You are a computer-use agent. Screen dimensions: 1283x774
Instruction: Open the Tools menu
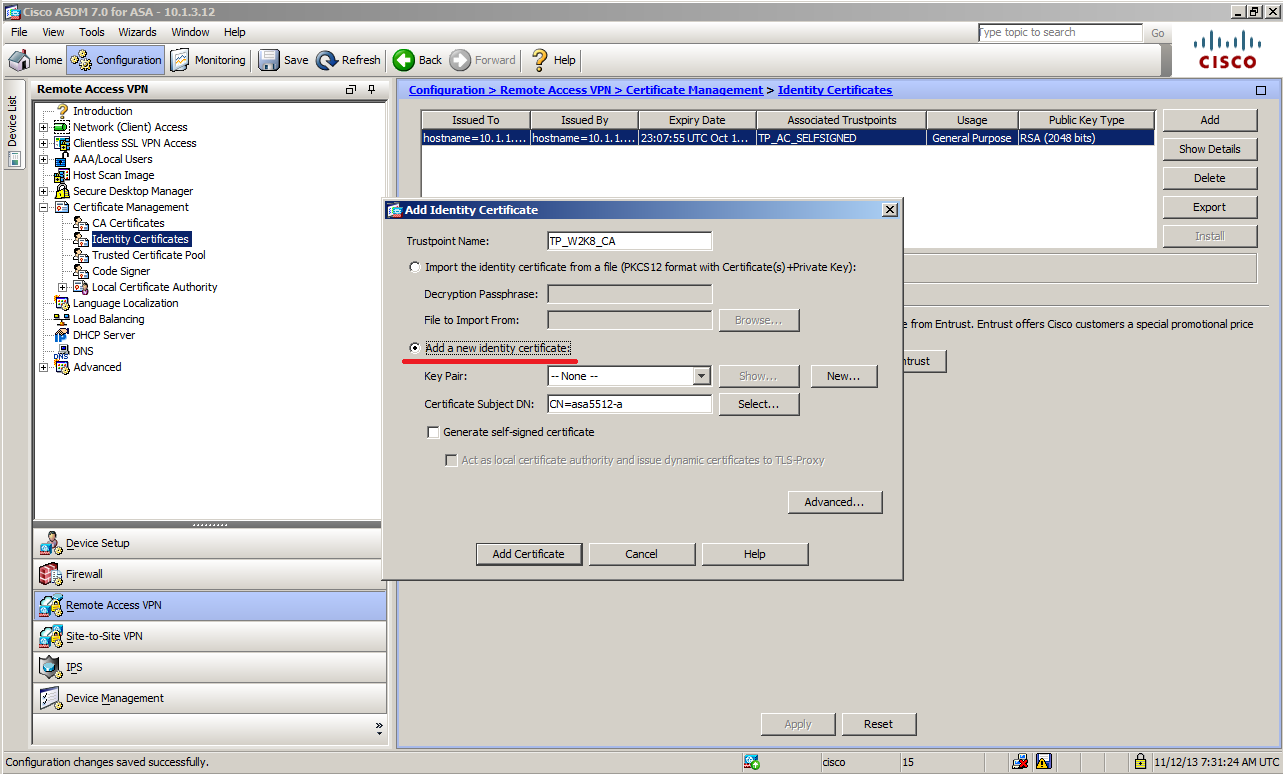[91, 32]
